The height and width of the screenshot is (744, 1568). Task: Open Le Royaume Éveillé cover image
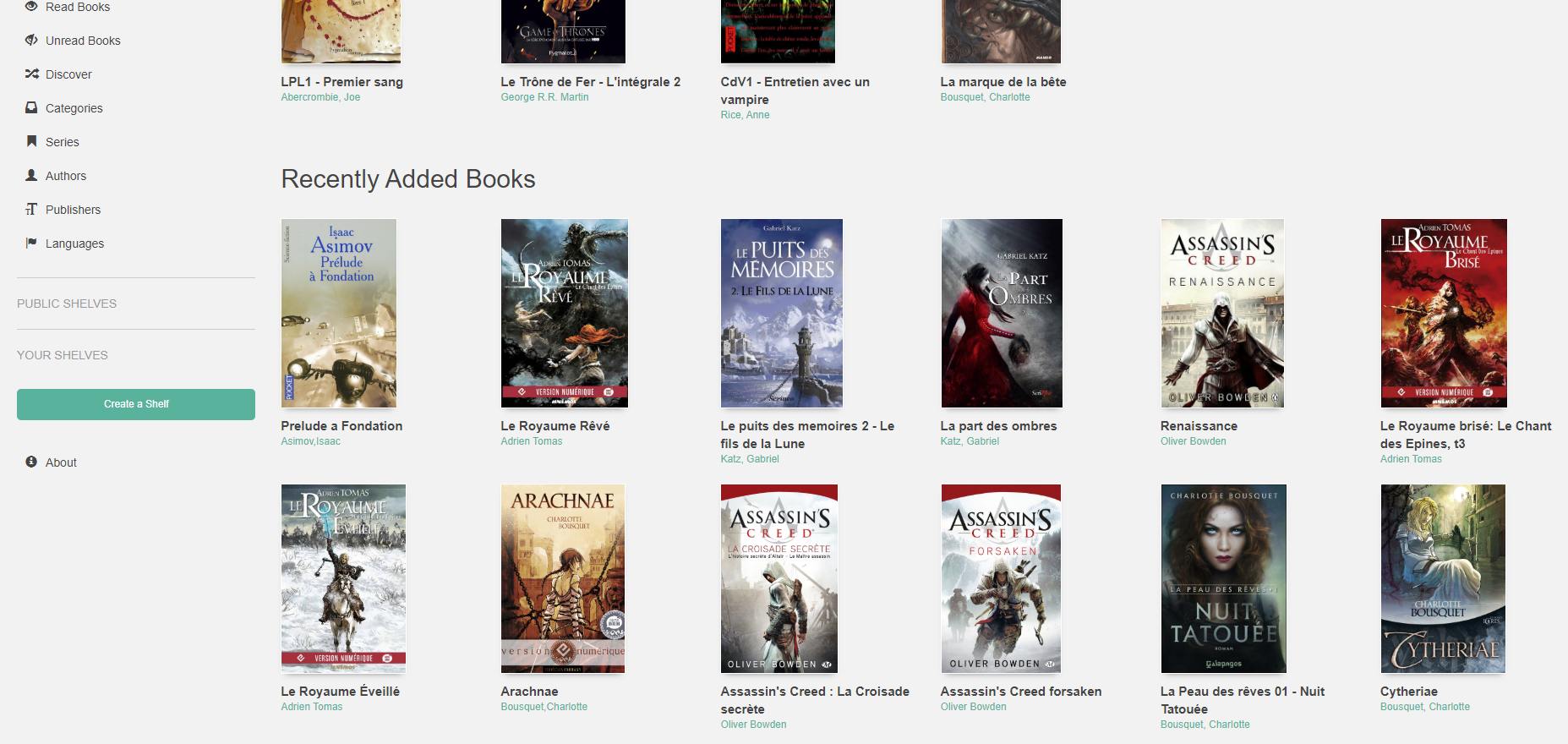pyautogui.click(x=343, y=579)
